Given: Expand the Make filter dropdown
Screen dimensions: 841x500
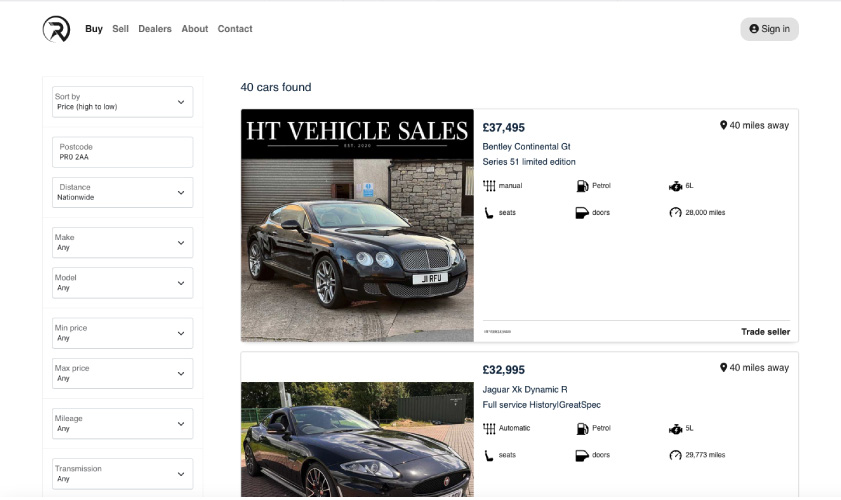Looking at the screenshot, I should click(122, 242).
